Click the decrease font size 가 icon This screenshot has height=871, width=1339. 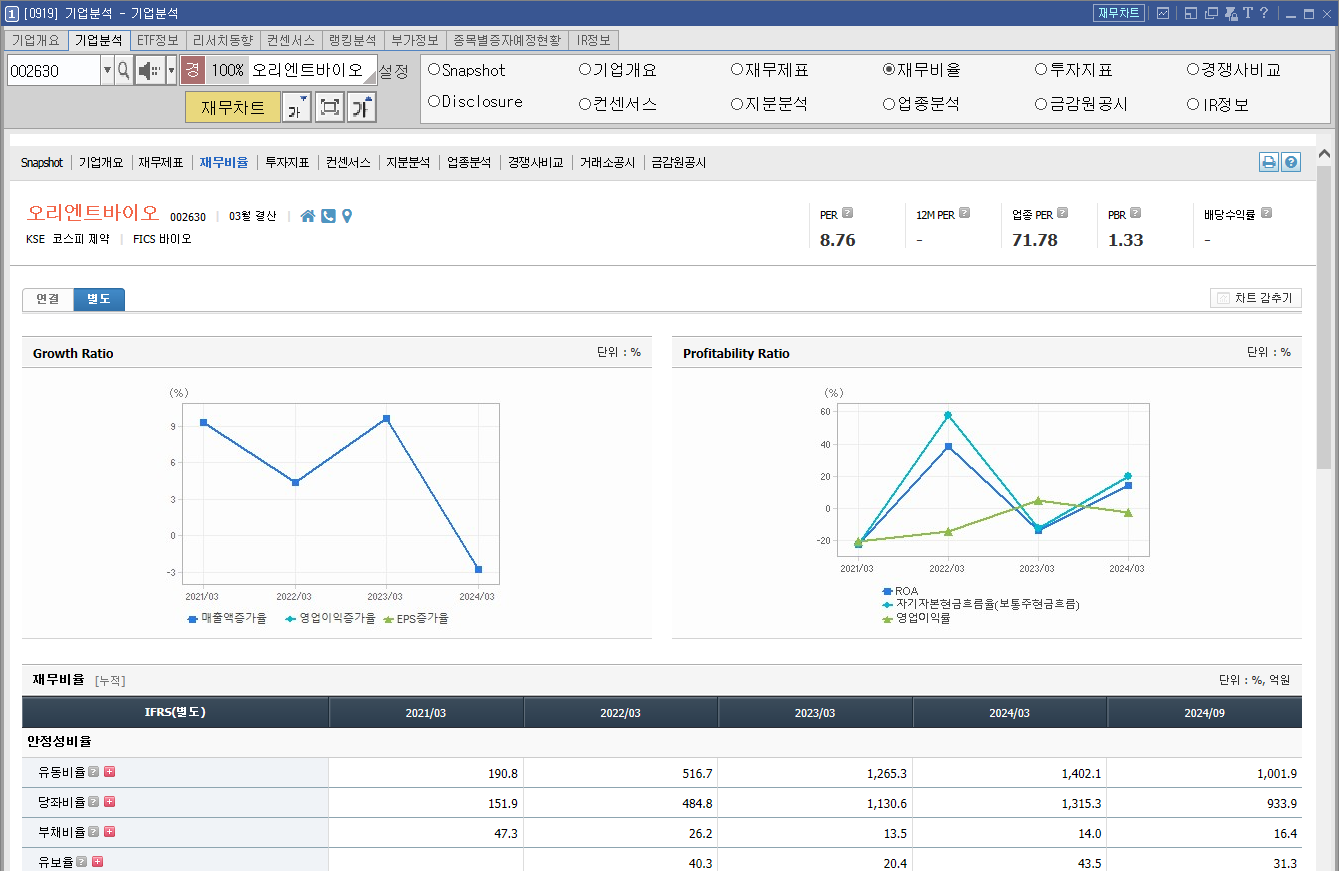pos(297,107)
